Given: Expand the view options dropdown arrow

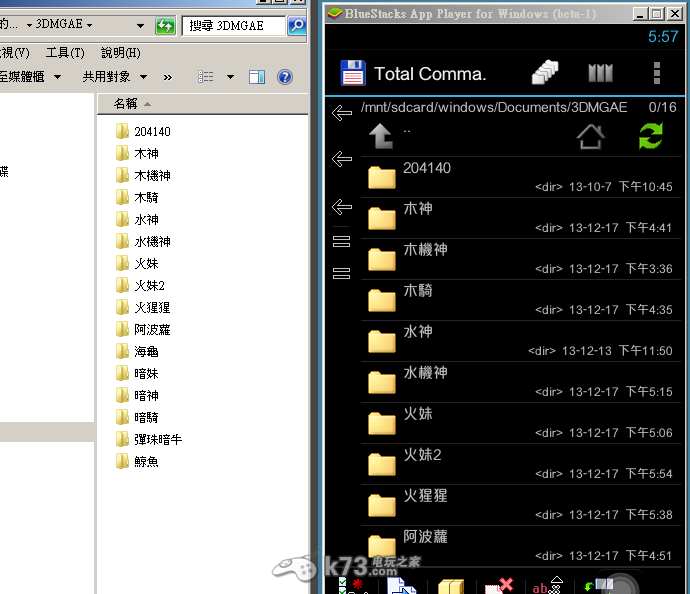Looking at the screenshot, I should [x=230, y=77].
